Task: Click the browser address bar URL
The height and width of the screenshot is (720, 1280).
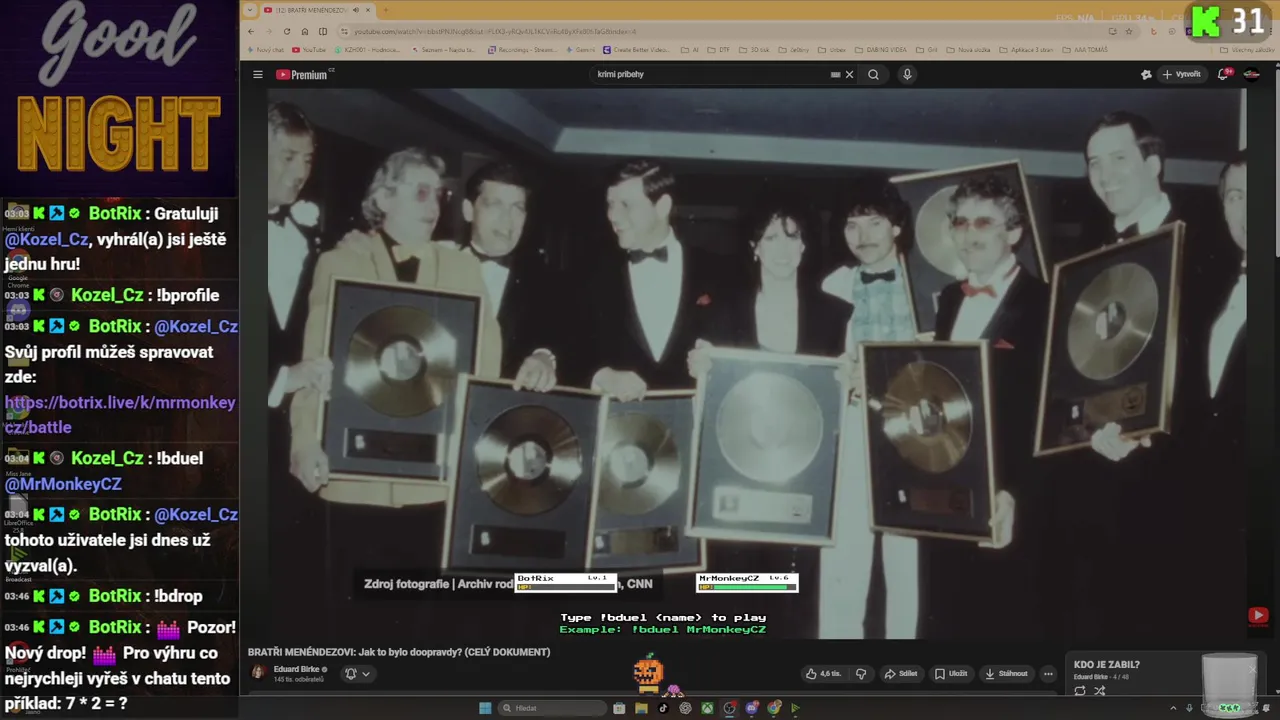Action: [495, 31]
